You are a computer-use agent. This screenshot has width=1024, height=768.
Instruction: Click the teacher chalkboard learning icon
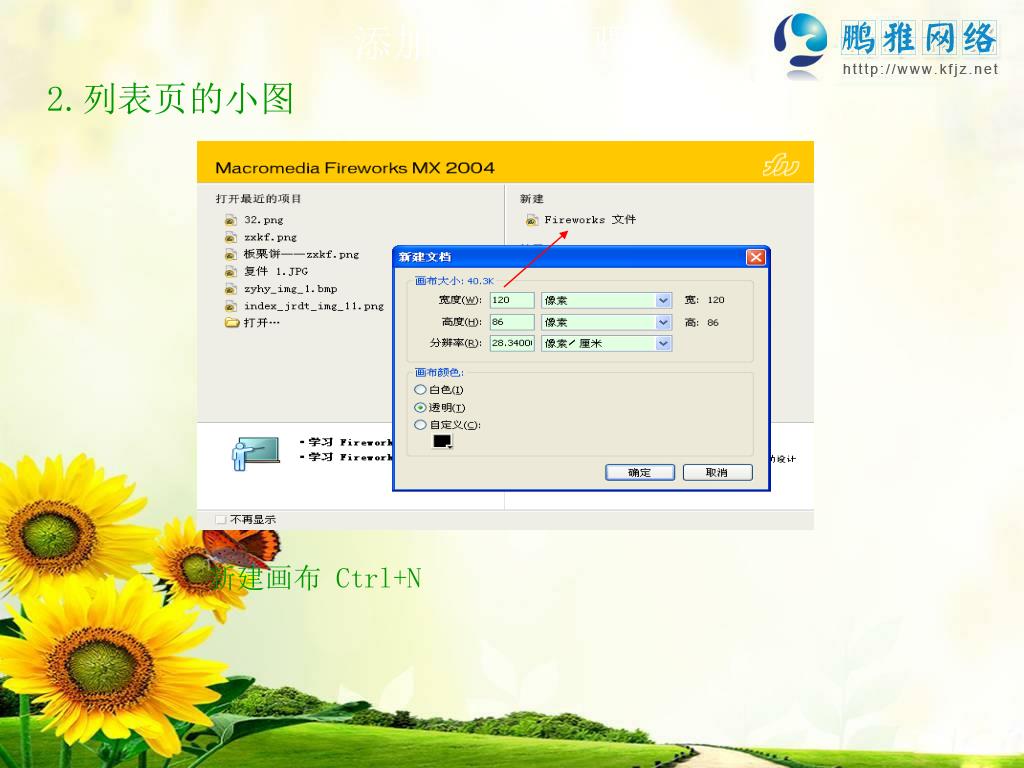click(255, 453)
